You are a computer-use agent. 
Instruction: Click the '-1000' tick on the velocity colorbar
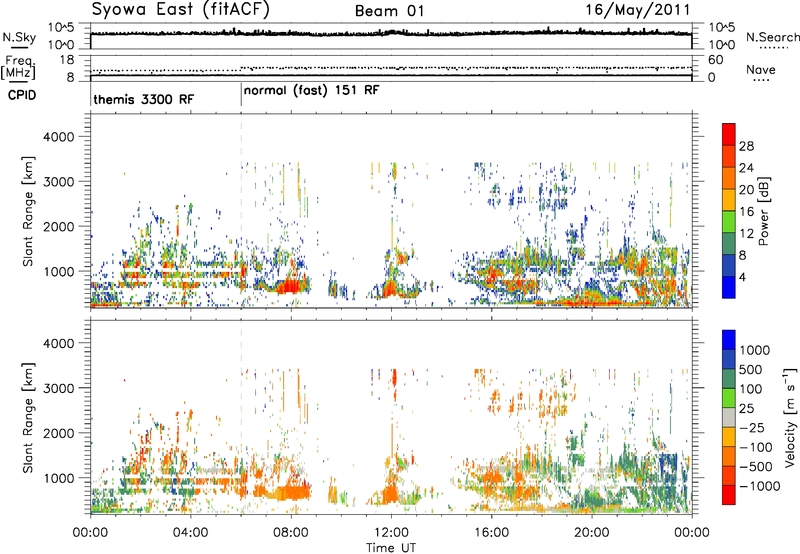tap(759, 486)
